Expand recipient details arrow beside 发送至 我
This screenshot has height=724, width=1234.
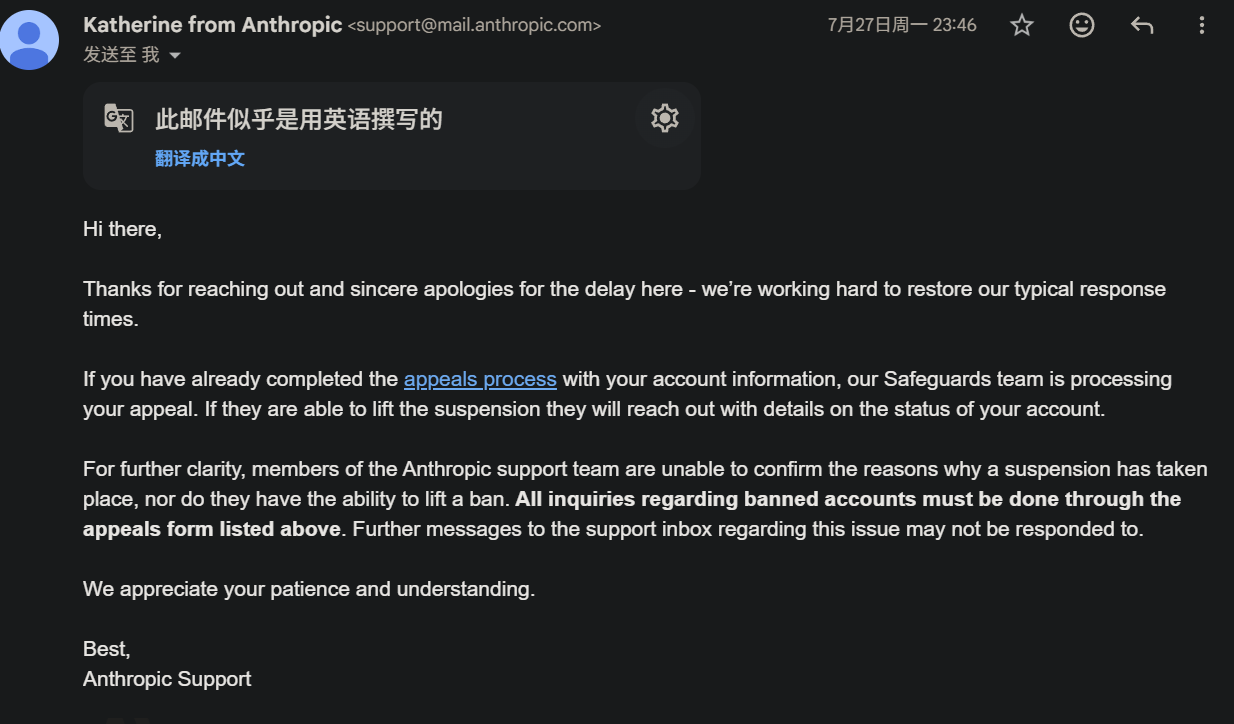pyautogui.click(x=175, y=56)
